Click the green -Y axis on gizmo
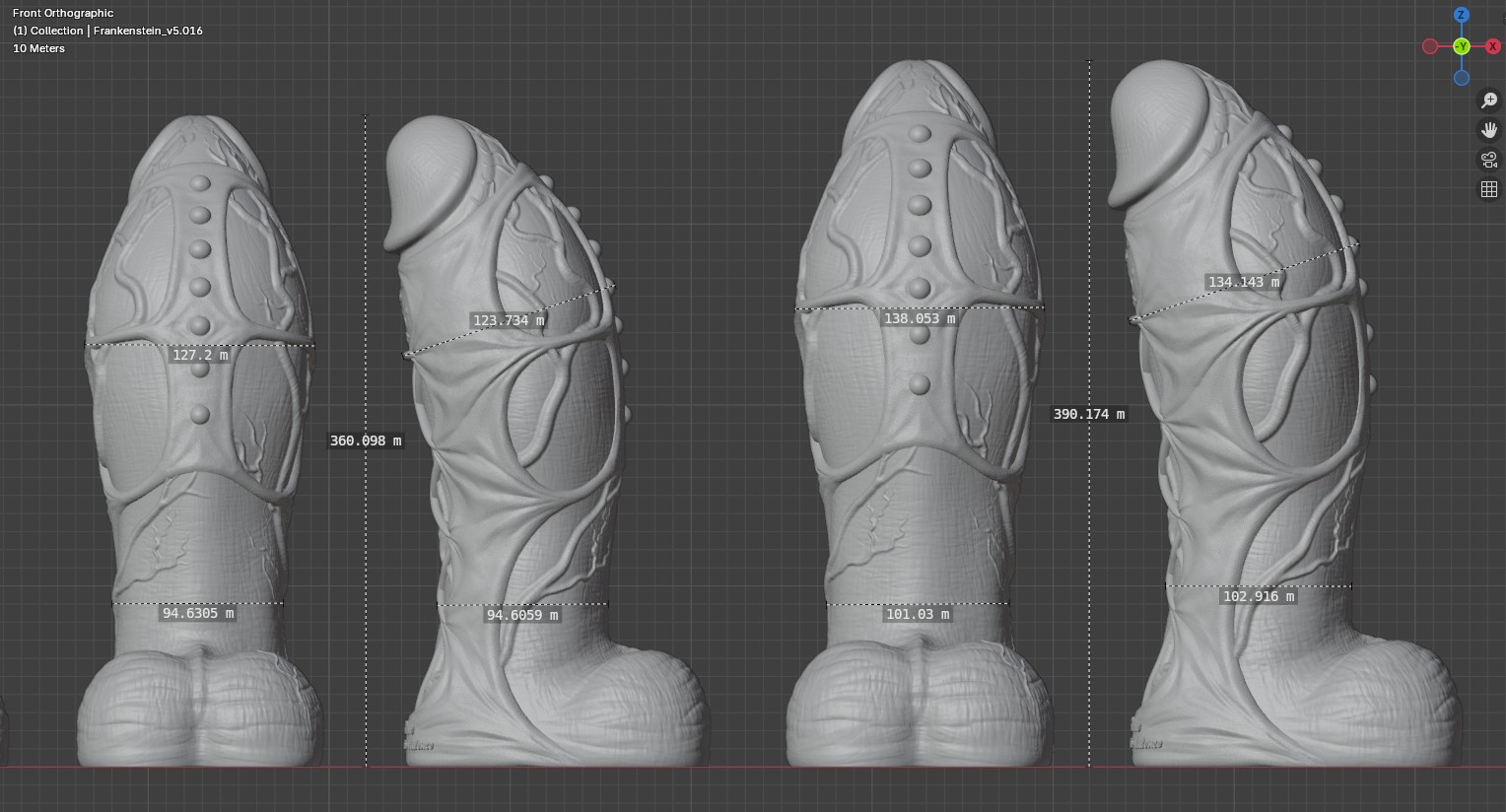The height and width of the screenshot is (812, 1506). [1462, 46]
